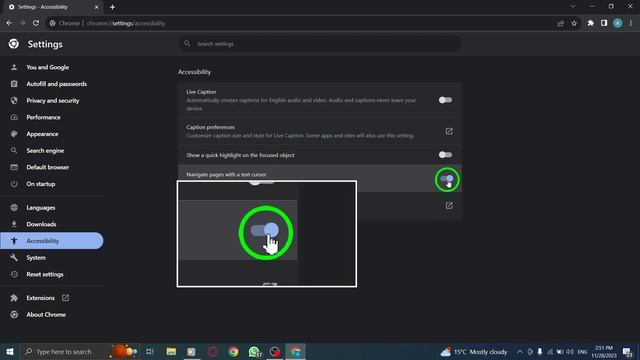Go to Privacy and security settings
This screenshot has width=640, height=360.
click(53, 101)
